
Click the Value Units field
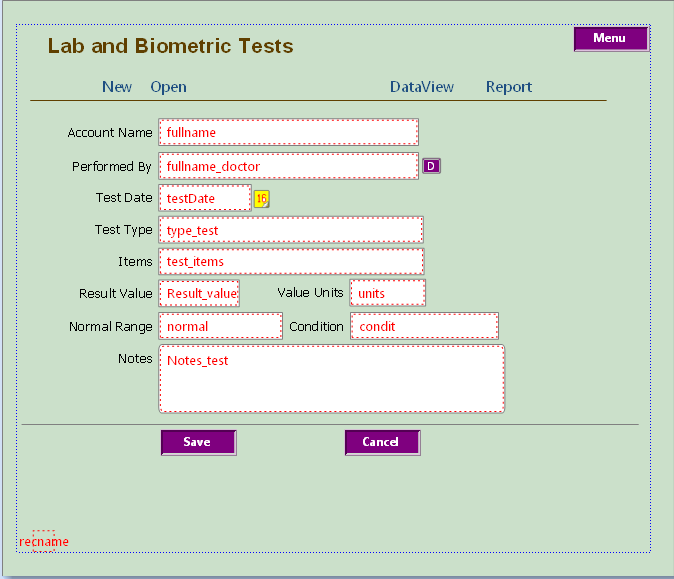coord(388,293)
